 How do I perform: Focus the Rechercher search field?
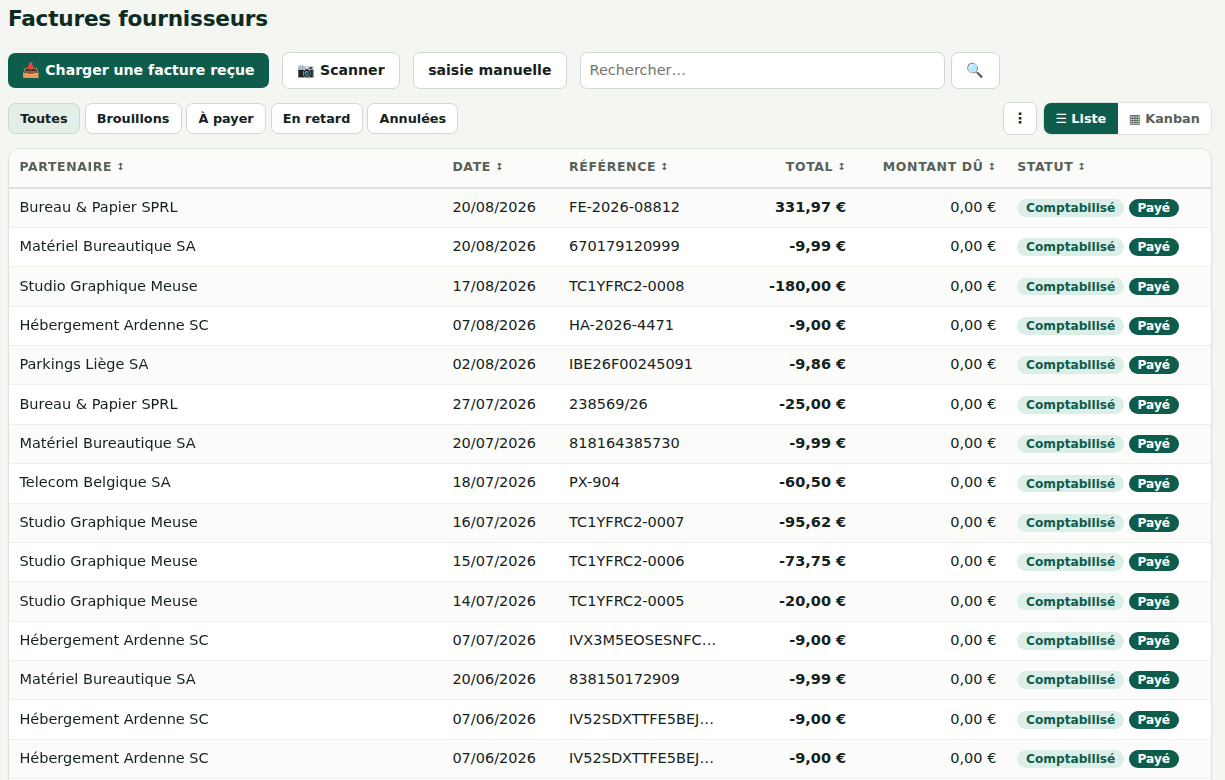762,70
